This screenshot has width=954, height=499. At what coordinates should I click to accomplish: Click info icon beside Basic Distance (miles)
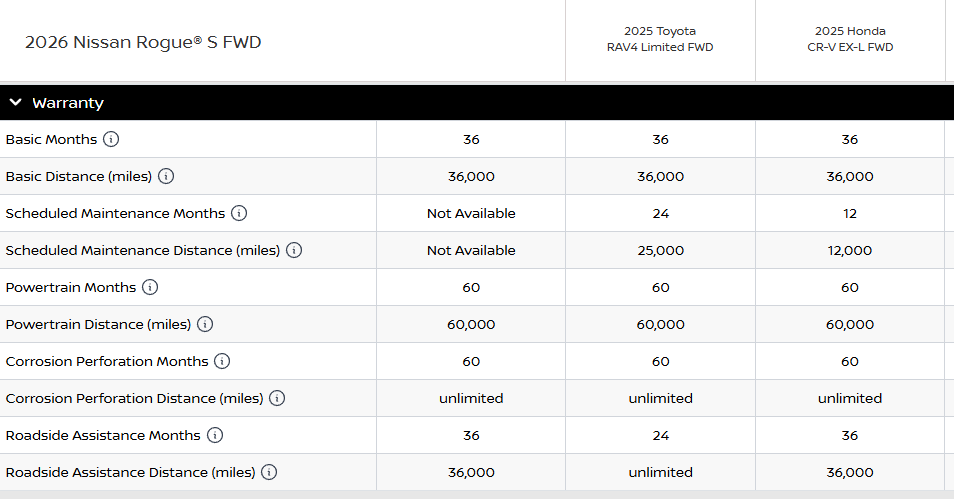point(166,176)
